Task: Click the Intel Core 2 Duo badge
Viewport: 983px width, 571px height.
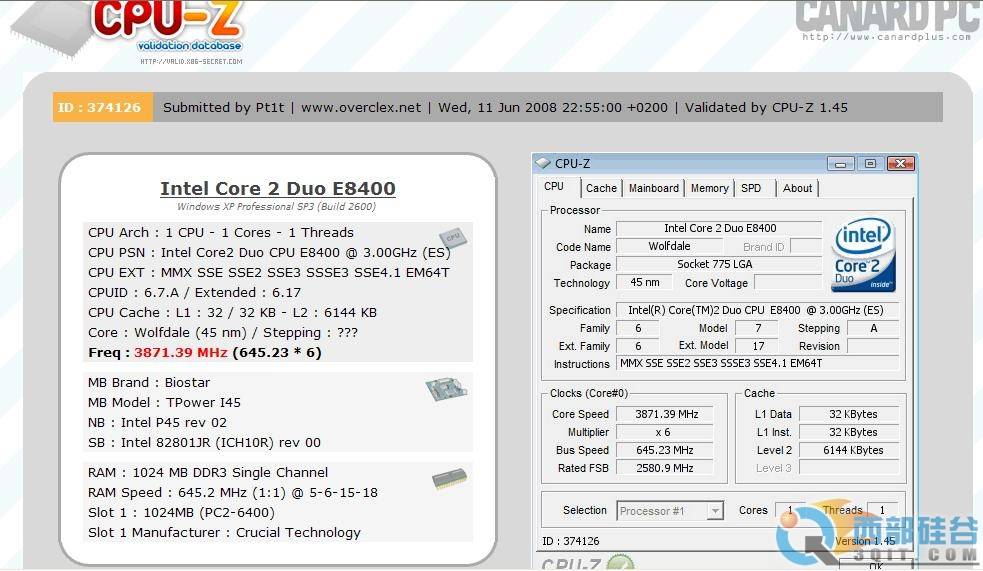Action: tap(865, 254)
